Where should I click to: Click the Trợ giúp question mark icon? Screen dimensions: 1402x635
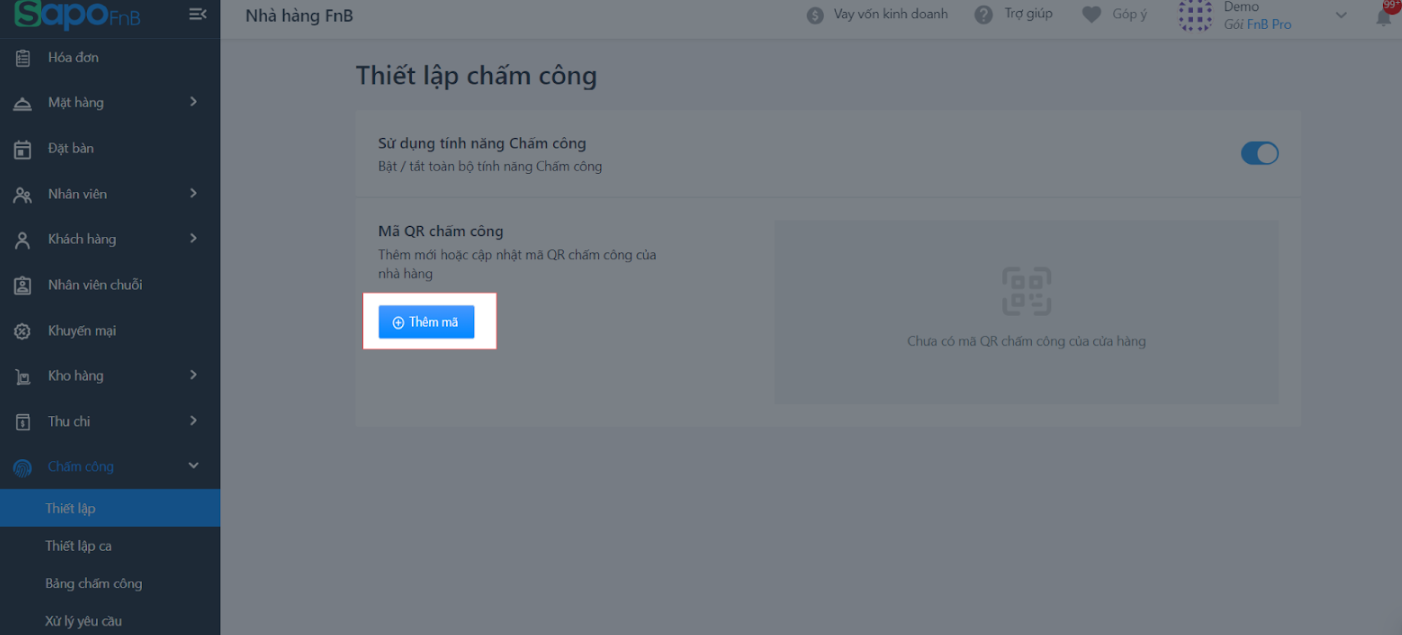[984, 15]
